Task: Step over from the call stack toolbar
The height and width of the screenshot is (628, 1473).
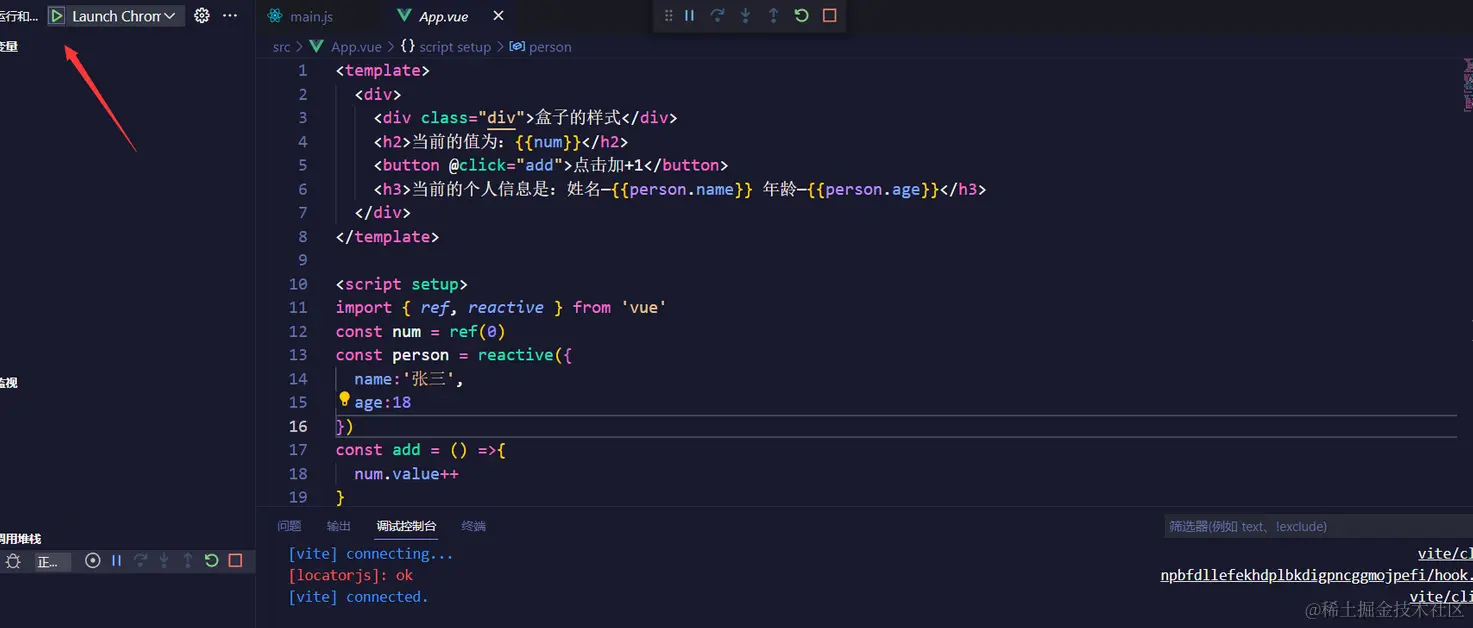Action: click(x=140, y=561)
